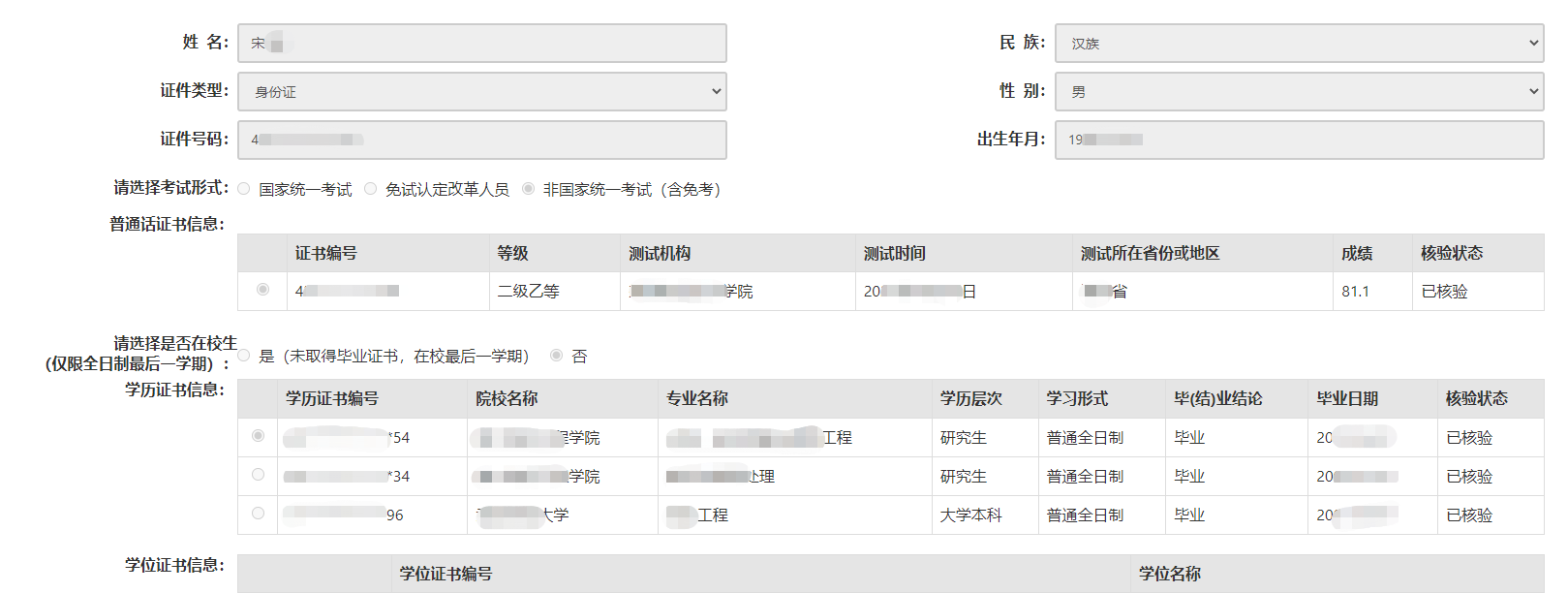This screenshot has width=1568, height=593.
Task: Open the 证件类型 dropdown
Action: tap(481, 91)
